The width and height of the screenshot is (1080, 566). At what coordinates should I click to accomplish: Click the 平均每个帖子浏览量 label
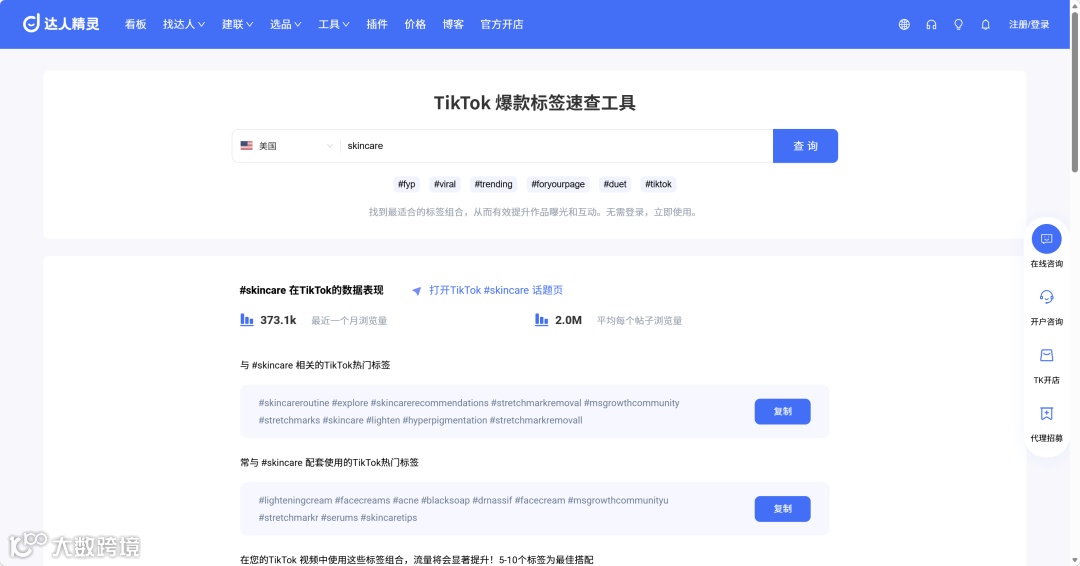click(x=639, y=321)
